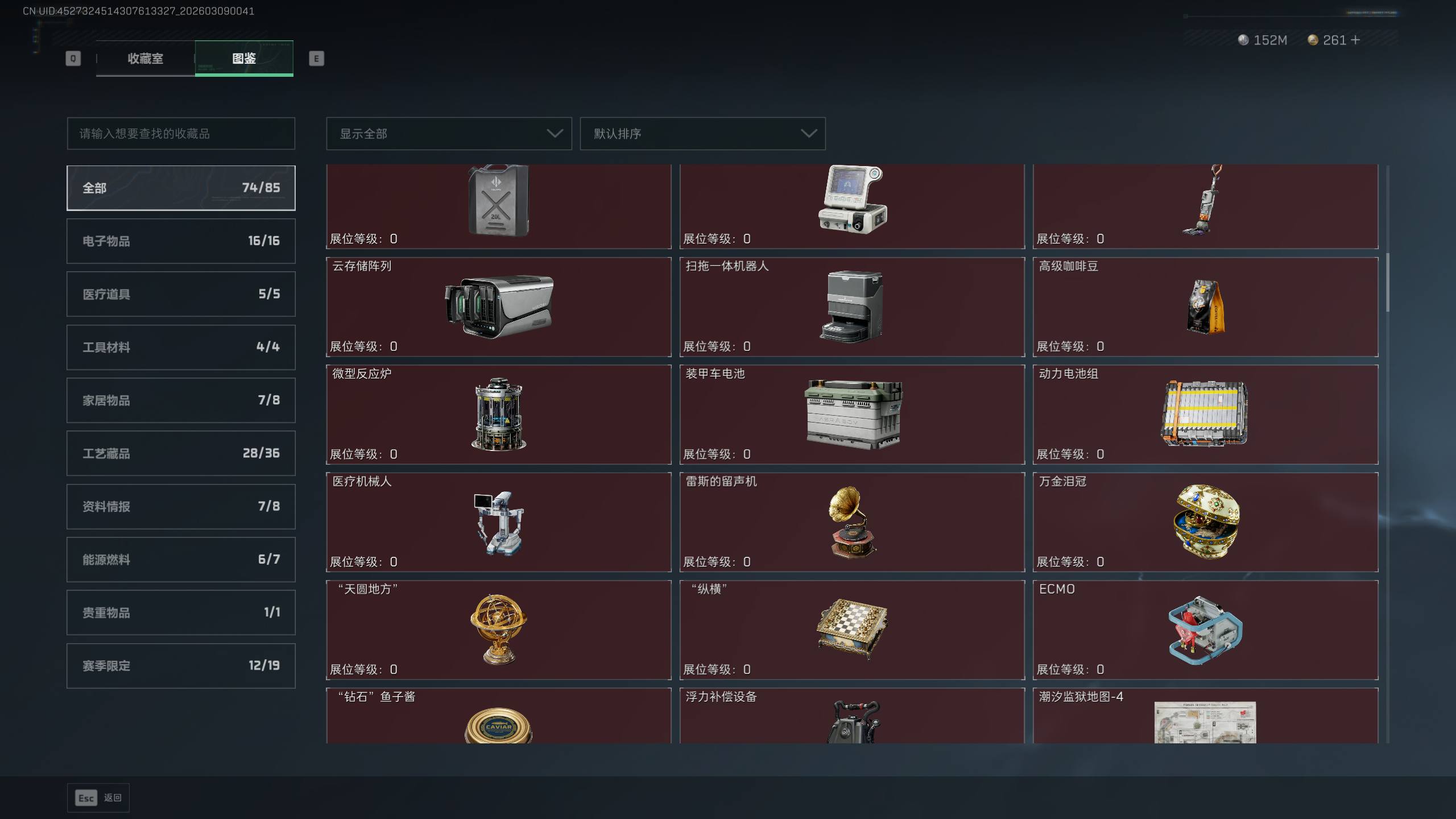Filter by 电子物品 category

(181, 241)
